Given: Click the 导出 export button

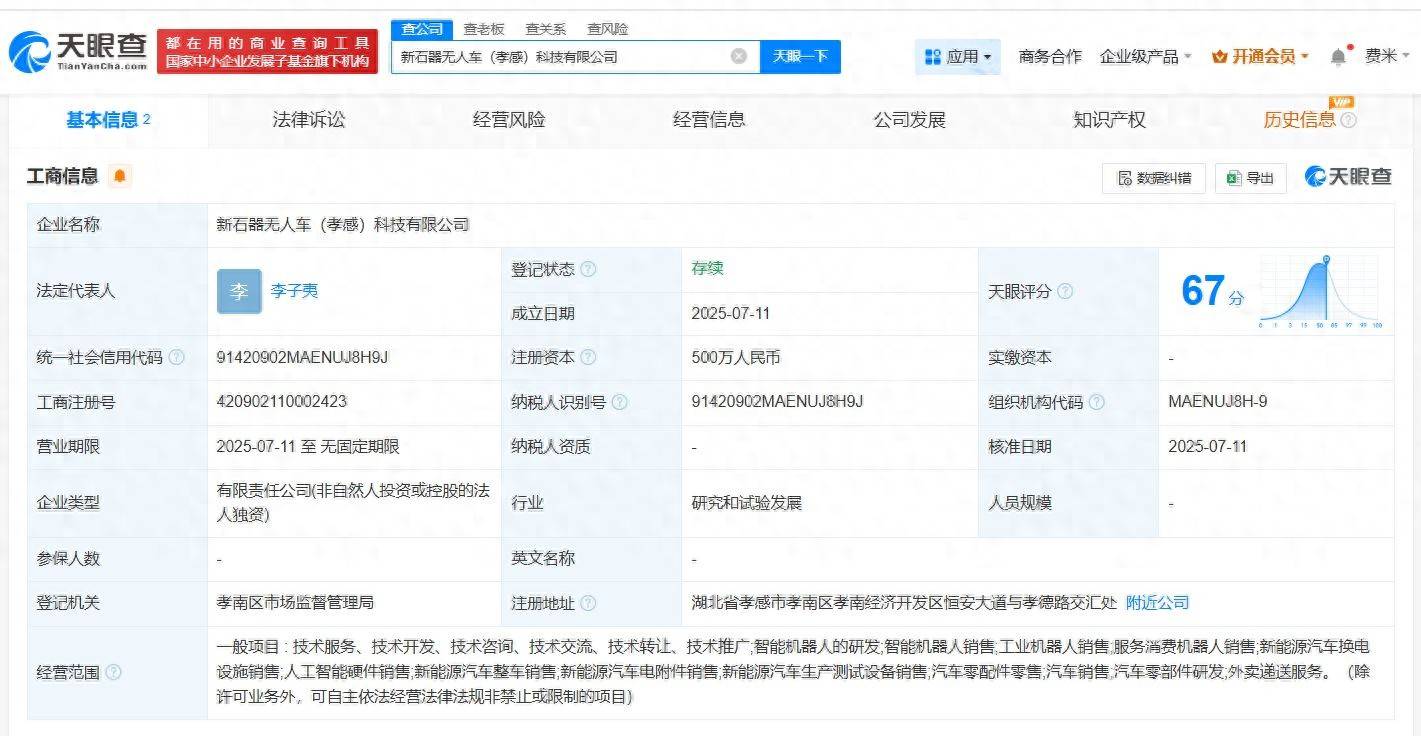Looking at the screenshot, I should [x=1251, y=178].
